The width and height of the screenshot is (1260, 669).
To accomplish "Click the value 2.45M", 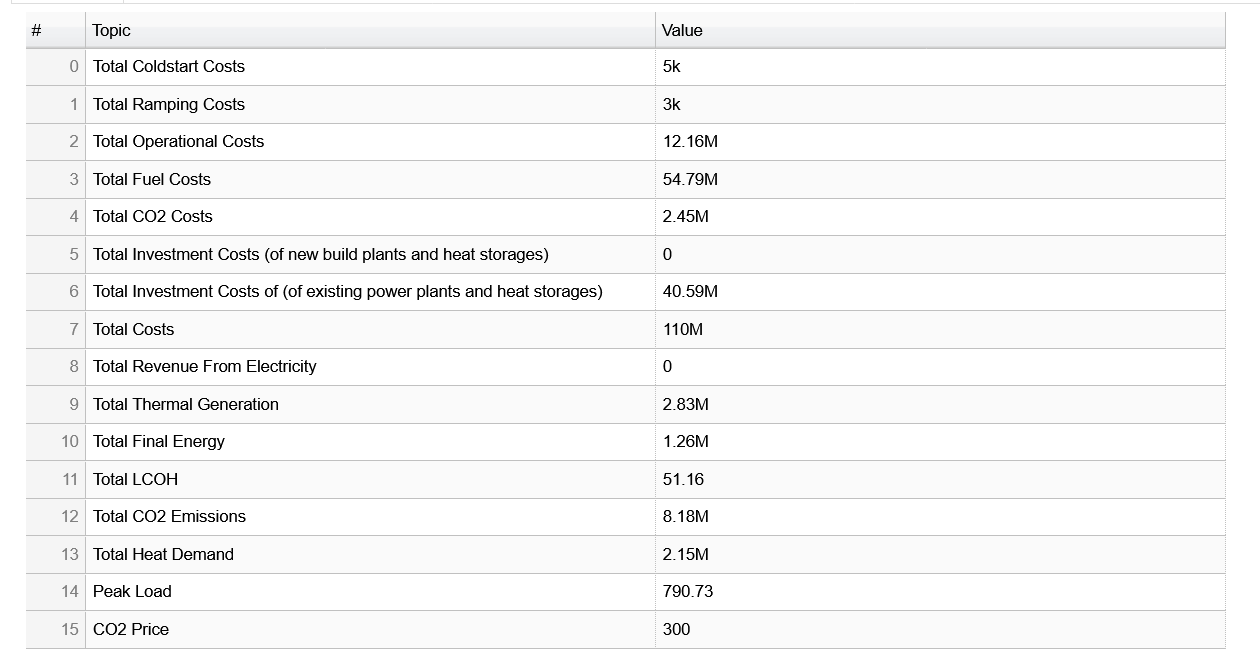I will pos(686,217).
